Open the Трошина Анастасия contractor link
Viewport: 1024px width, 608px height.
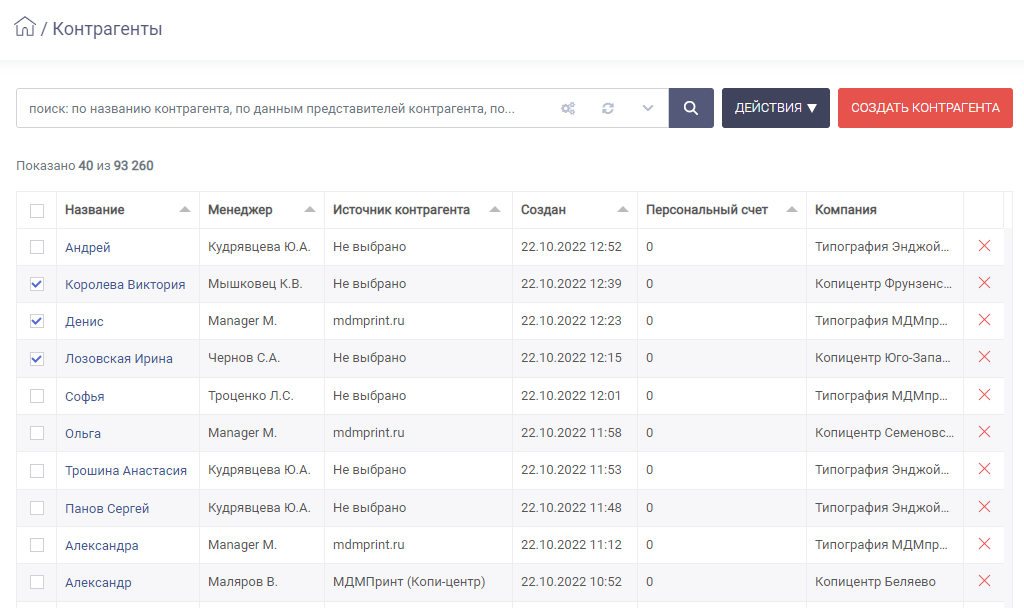(126, 470)
